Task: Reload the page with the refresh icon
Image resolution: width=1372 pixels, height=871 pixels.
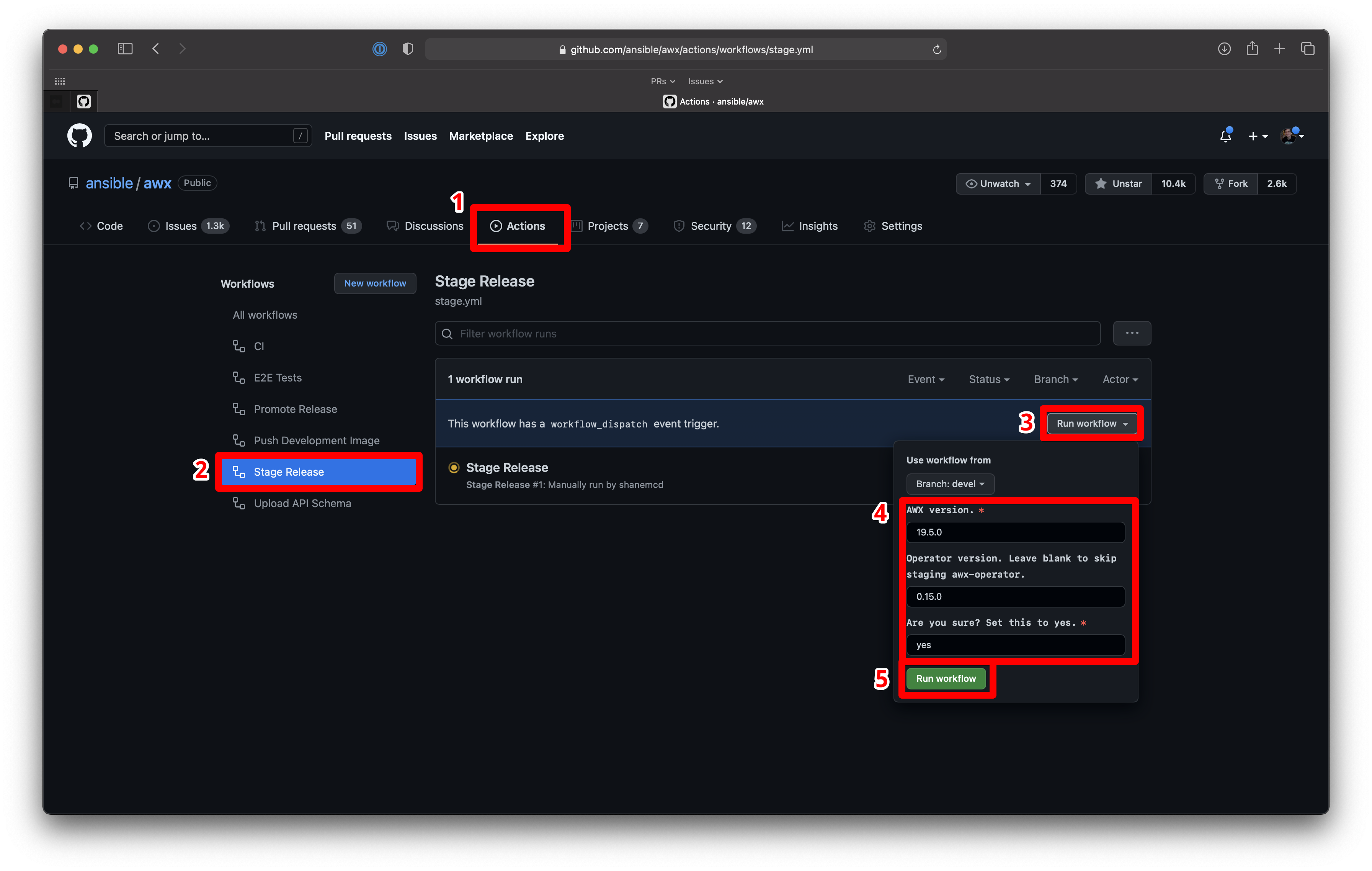Action: (937, 49)
